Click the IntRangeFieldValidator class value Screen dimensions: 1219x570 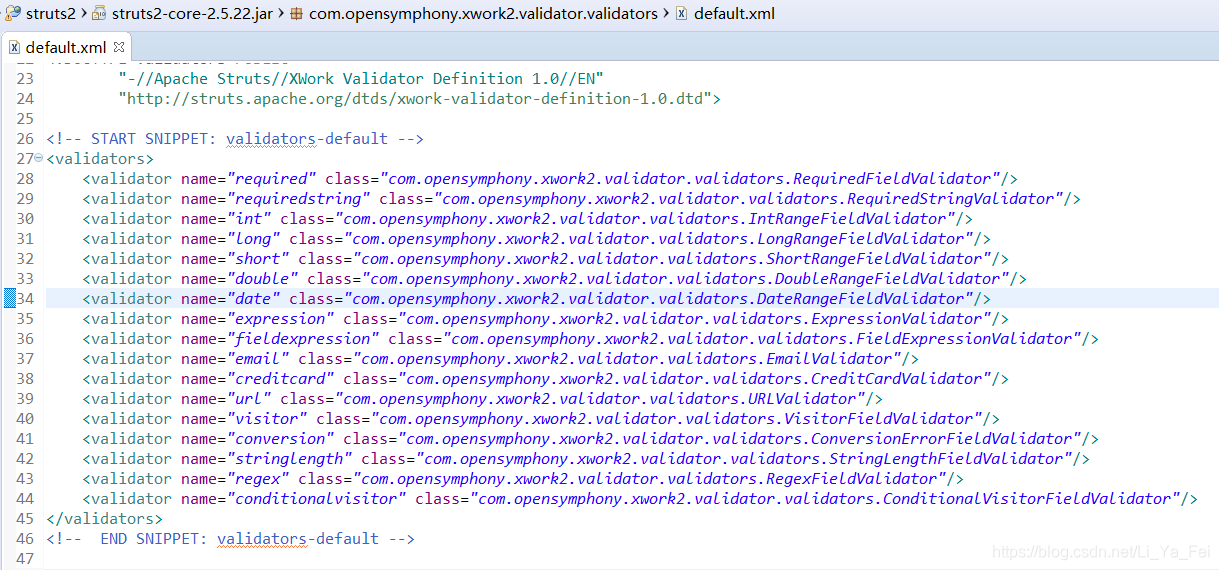click(641, 218)
